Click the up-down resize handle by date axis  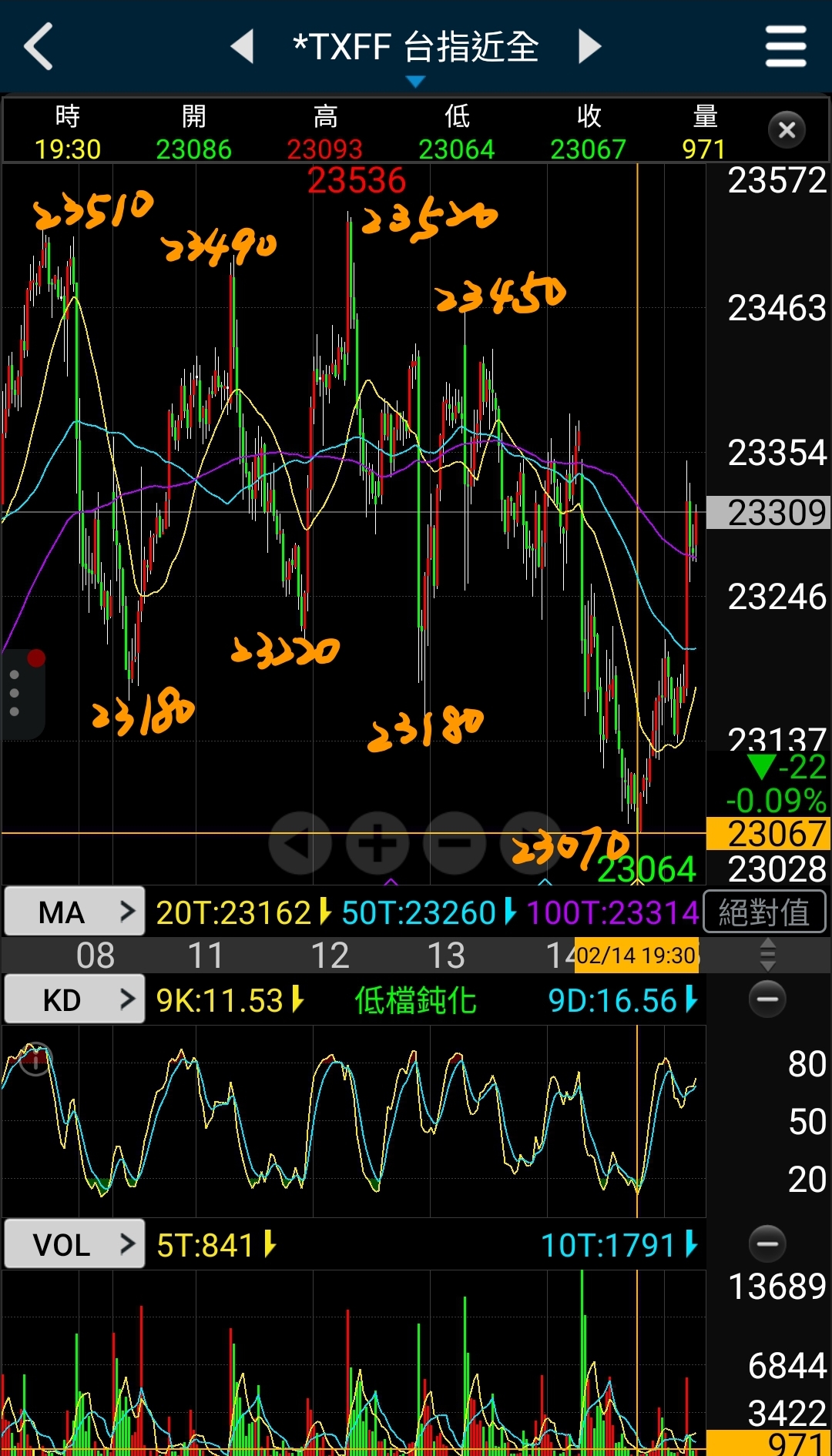coord(767,955)
